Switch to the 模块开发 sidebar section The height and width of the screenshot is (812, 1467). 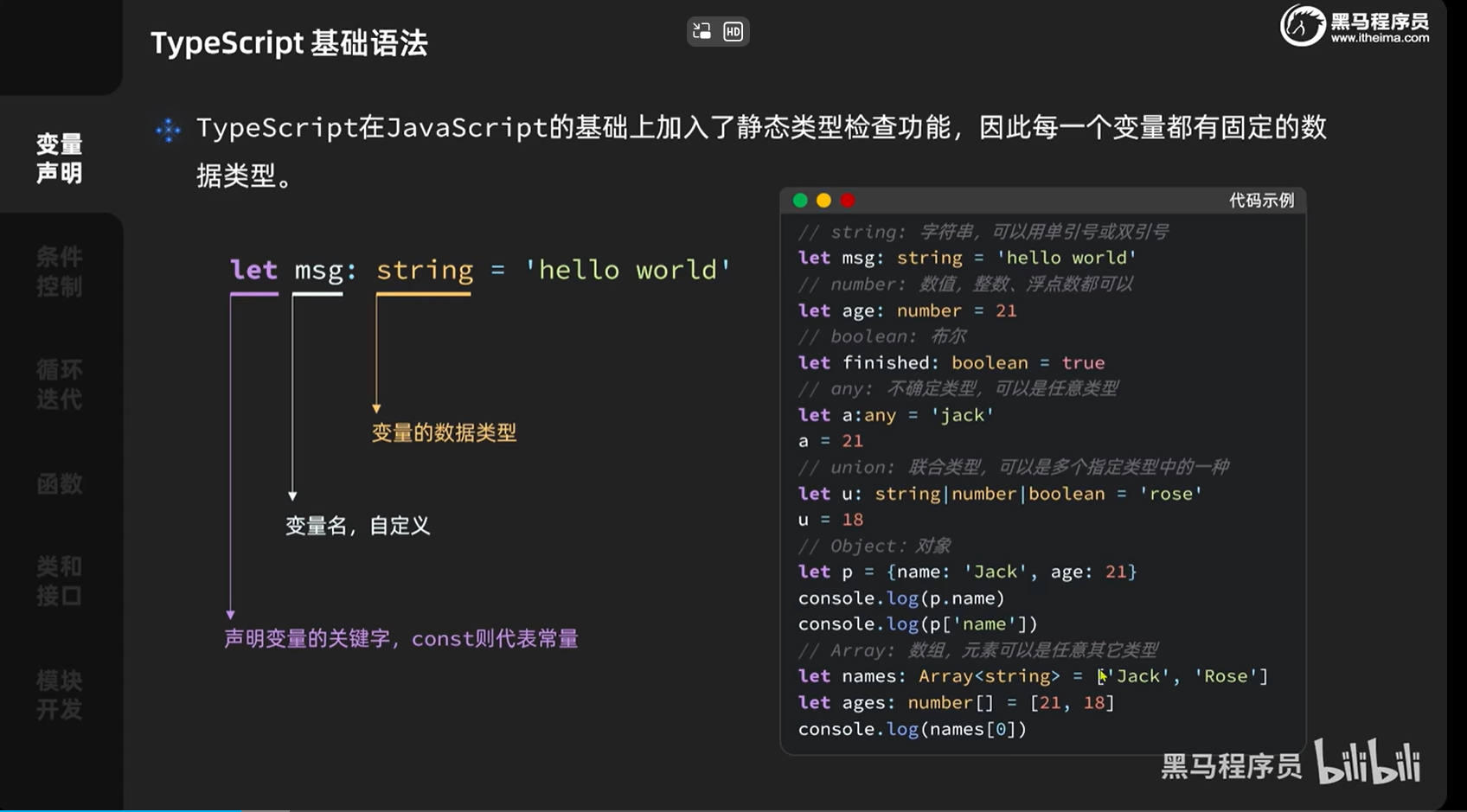pos(60,694)
